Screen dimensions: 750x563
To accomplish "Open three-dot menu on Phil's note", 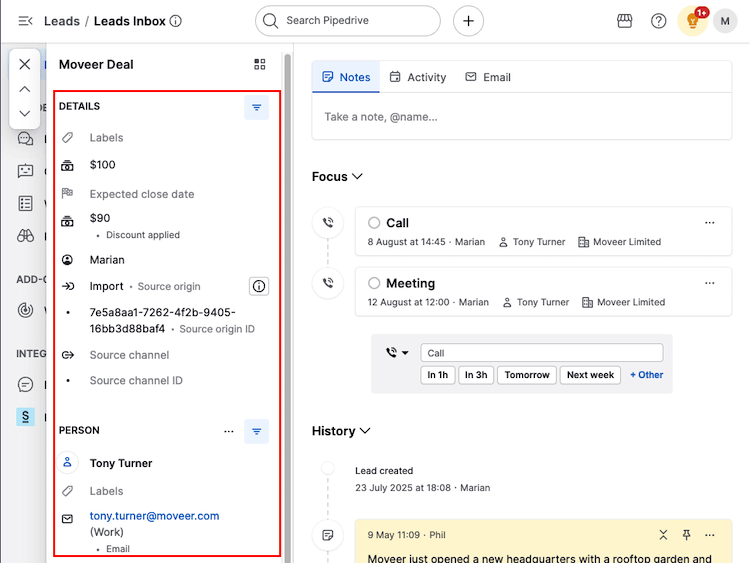I will (710, 535).
